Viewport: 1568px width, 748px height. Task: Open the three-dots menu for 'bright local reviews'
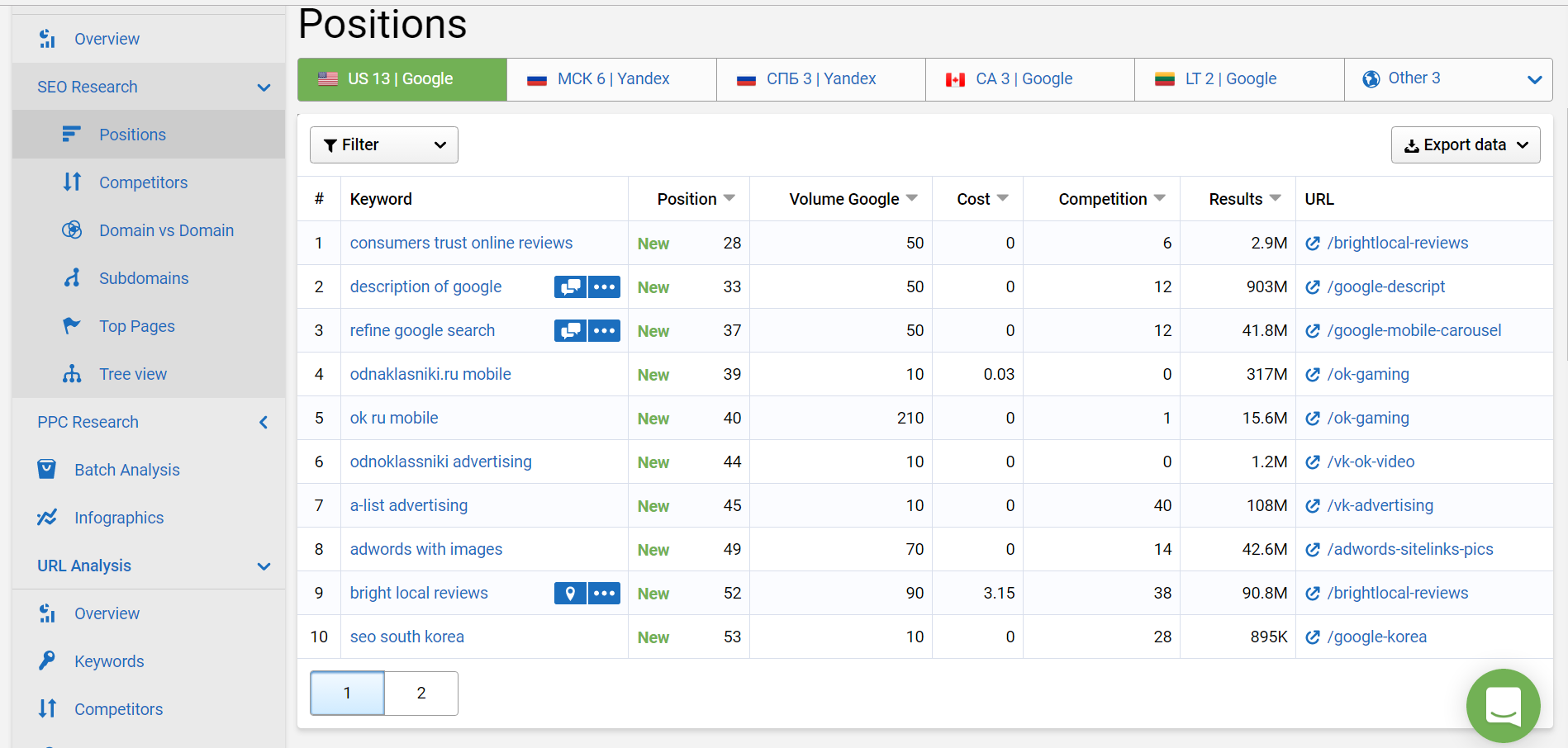click(x=604, y=594)
